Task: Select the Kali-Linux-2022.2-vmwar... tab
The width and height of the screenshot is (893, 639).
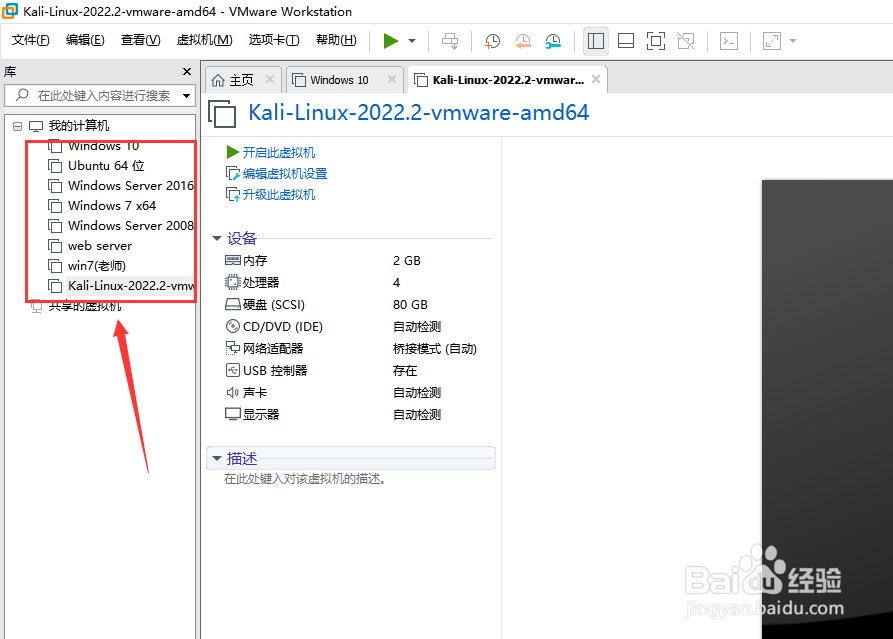Action: (x=508, y=80)
